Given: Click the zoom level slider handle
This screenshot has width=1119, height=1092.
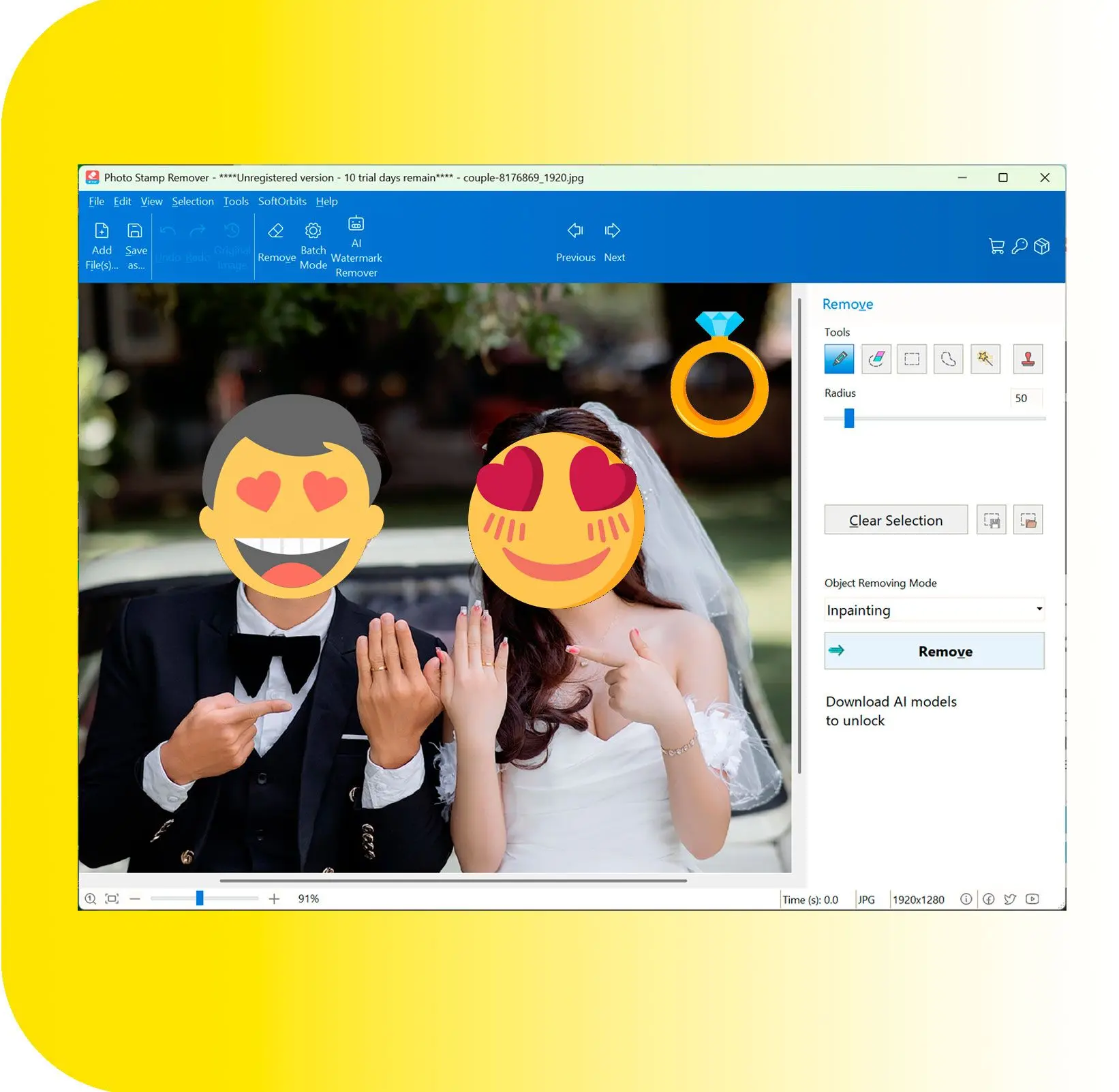Looking at the screenshot, I should [200, 898].
